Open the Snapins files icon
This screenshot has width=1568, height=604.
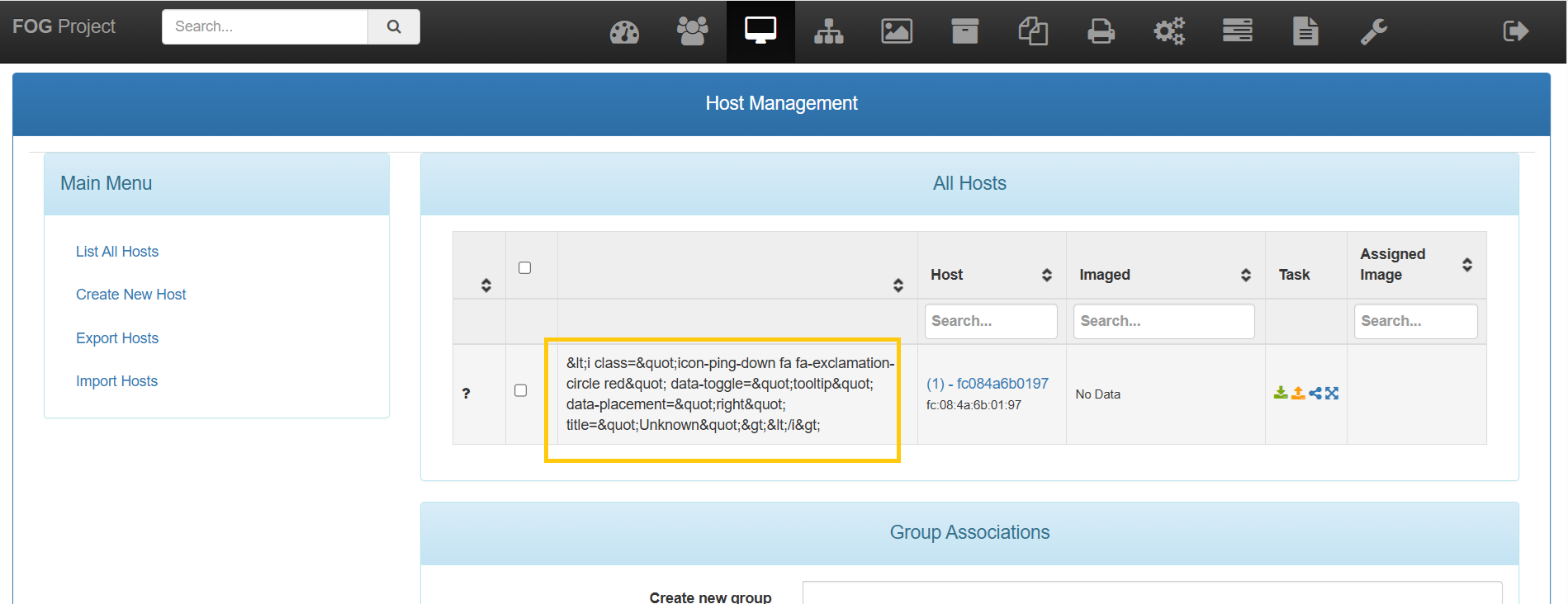pos(1033,31)
